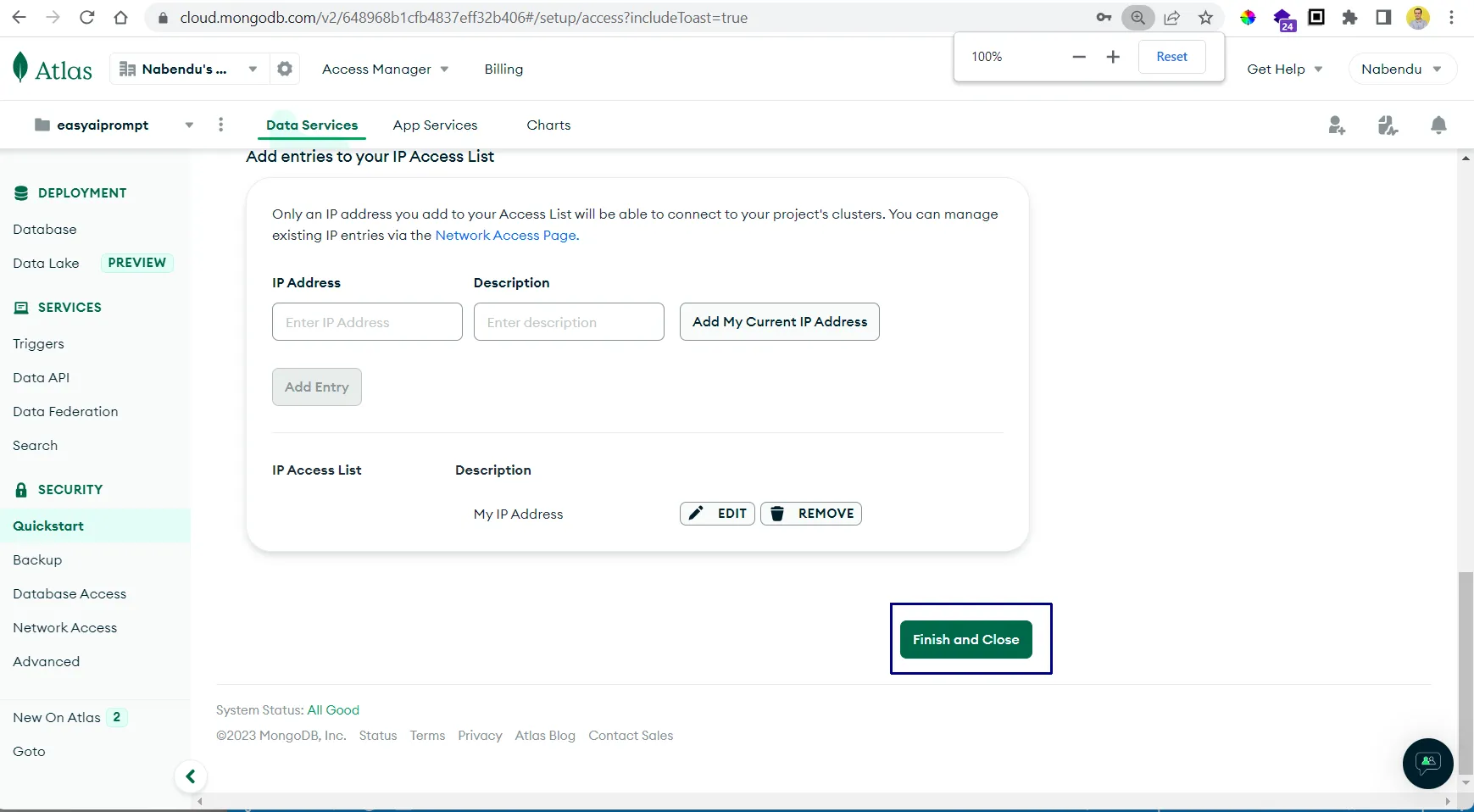Click the browser forward arrow

(x=53, y=17)
